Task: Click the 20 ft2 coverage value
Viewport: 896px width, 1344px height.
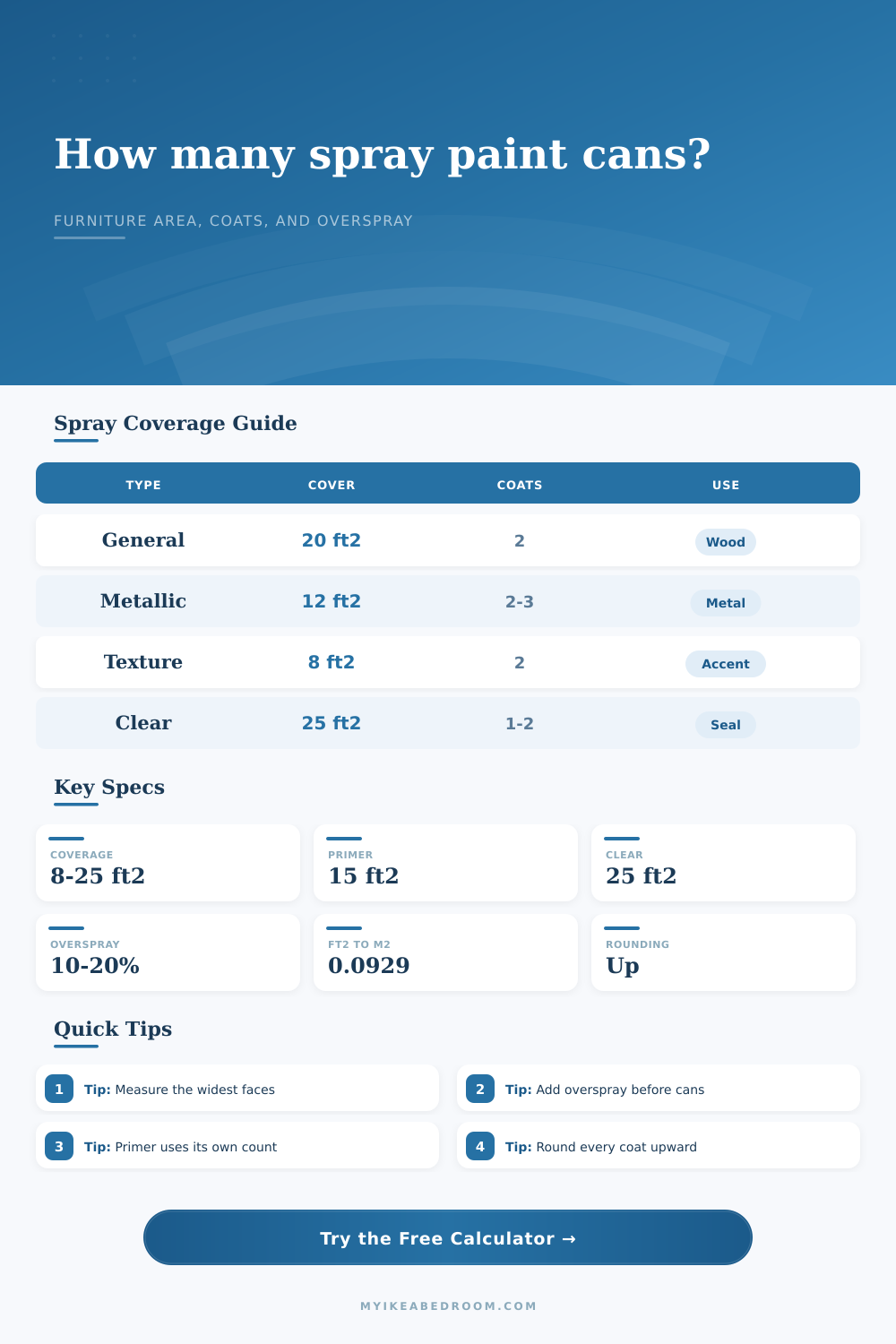Action: [332, 540]
